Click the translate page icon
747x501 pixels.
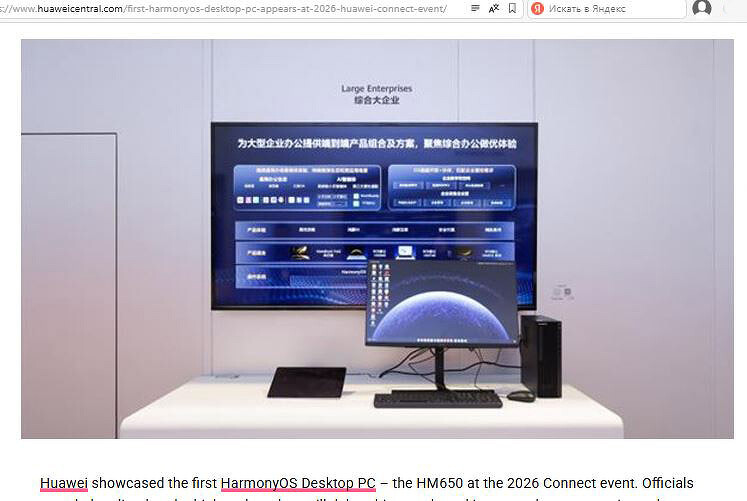pyautogui.click(x=494, y=8)
